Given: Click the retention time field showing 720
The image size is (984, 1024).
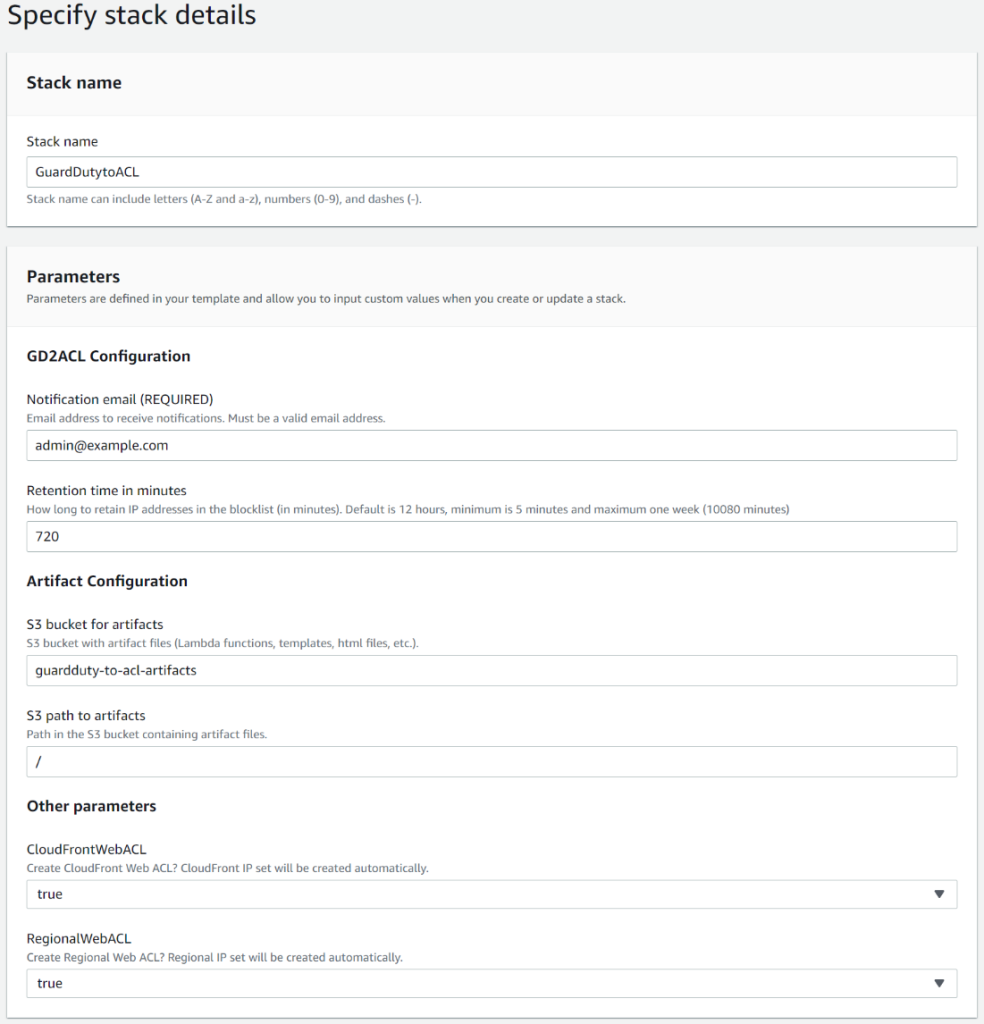Looking at the screenshot, I should (492, 537).
